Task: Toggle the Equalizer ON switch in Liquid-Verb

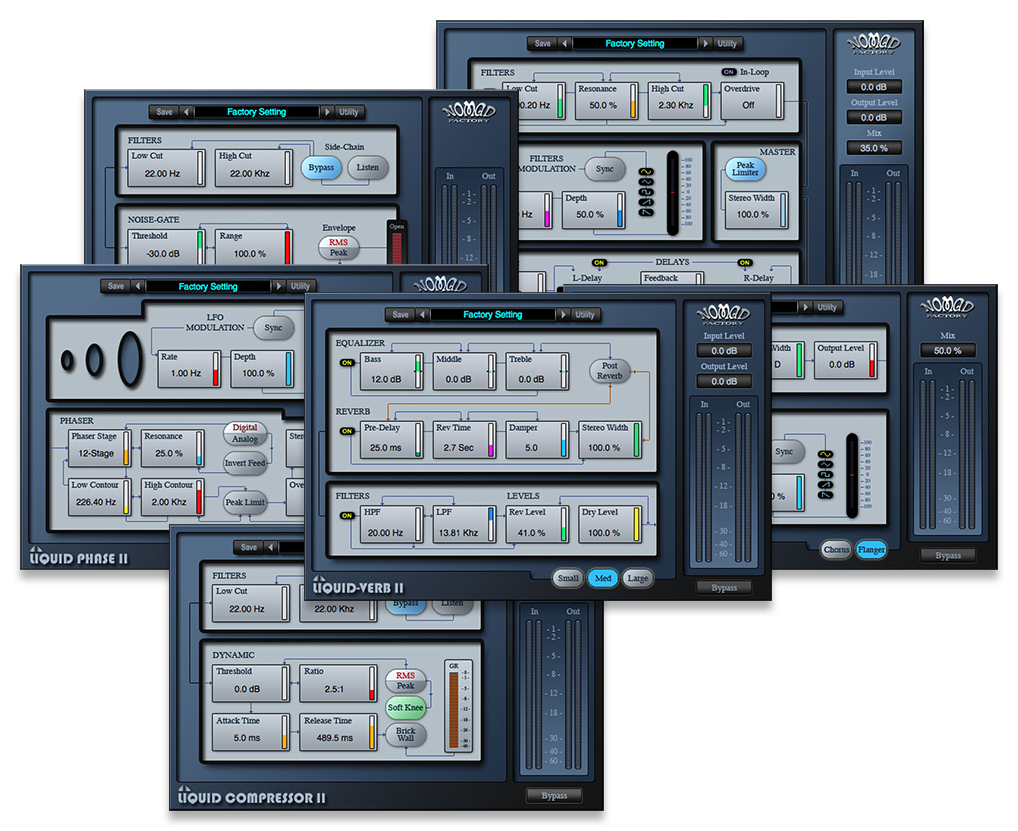Action: (347, 362)
